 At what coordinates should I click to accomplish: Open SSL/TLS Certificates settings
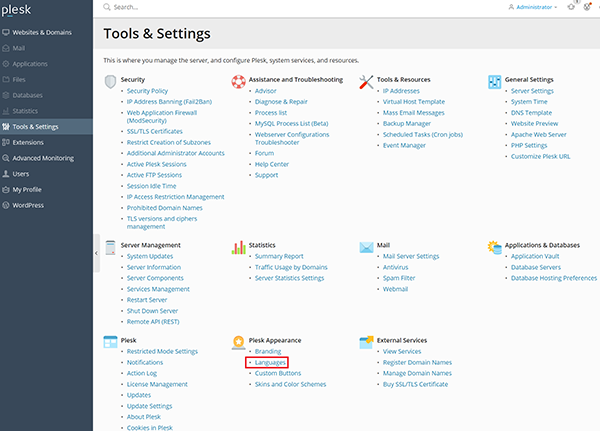point(155,131)
